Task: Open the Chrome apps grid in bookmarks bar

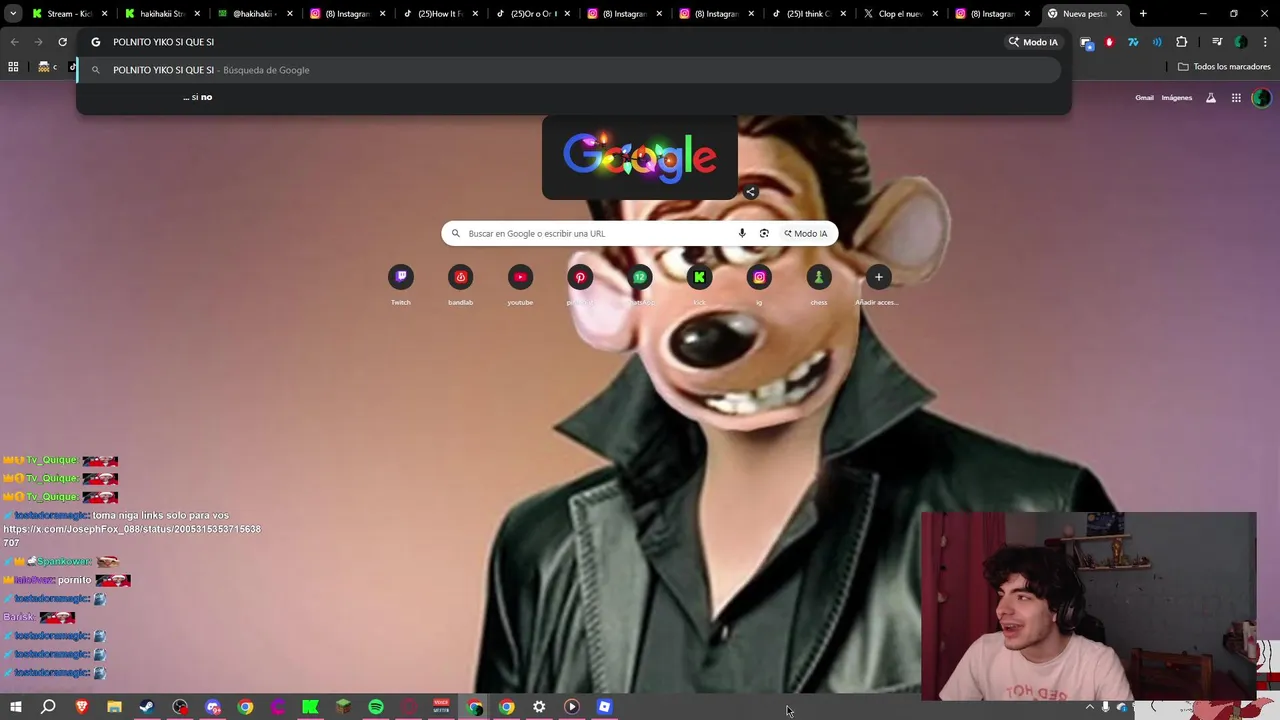Action: point(13,67)
